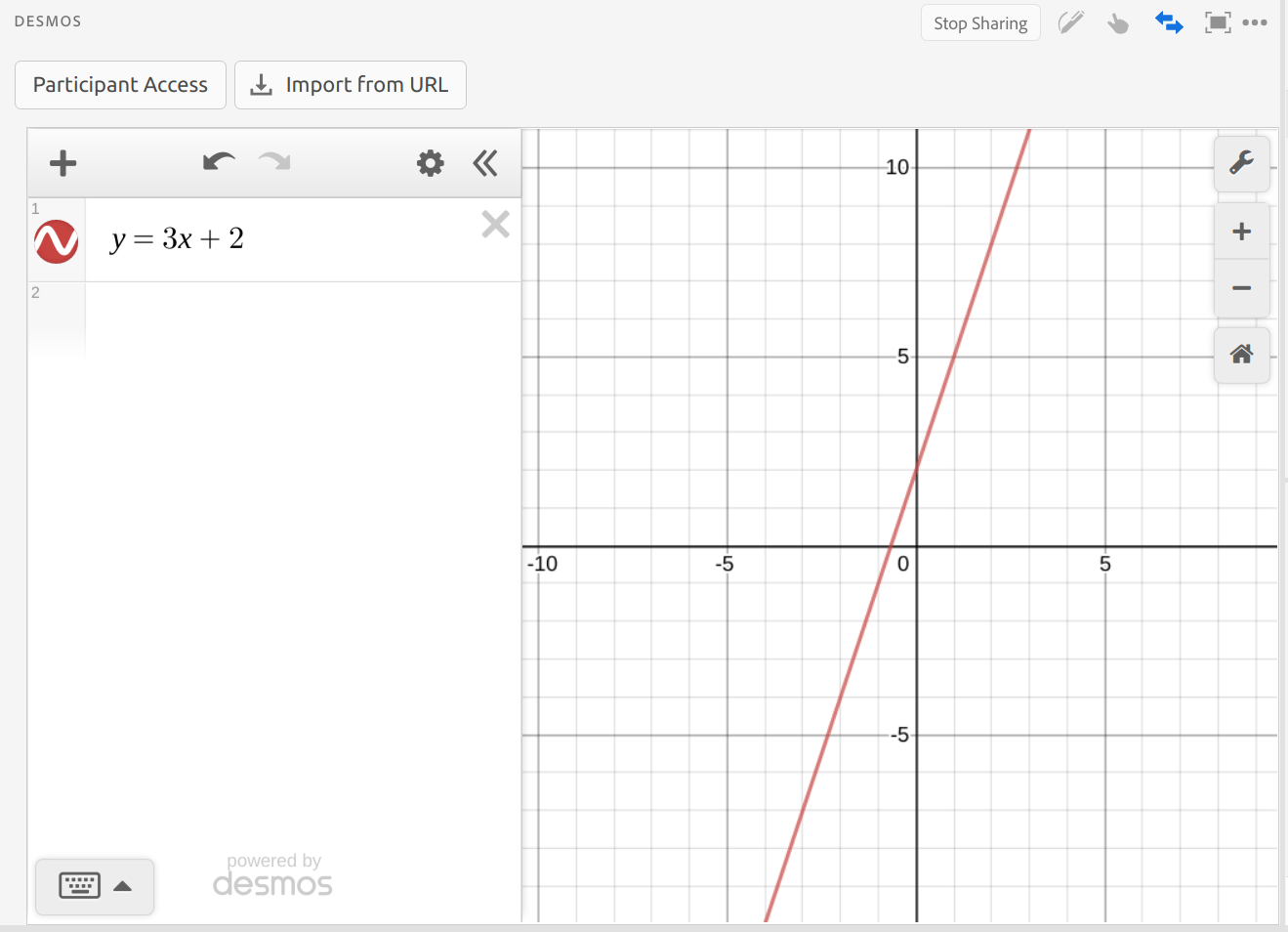Screen dimensions: 1288x932
Task: Open graph settings wrench
Action: (1242, 163)
